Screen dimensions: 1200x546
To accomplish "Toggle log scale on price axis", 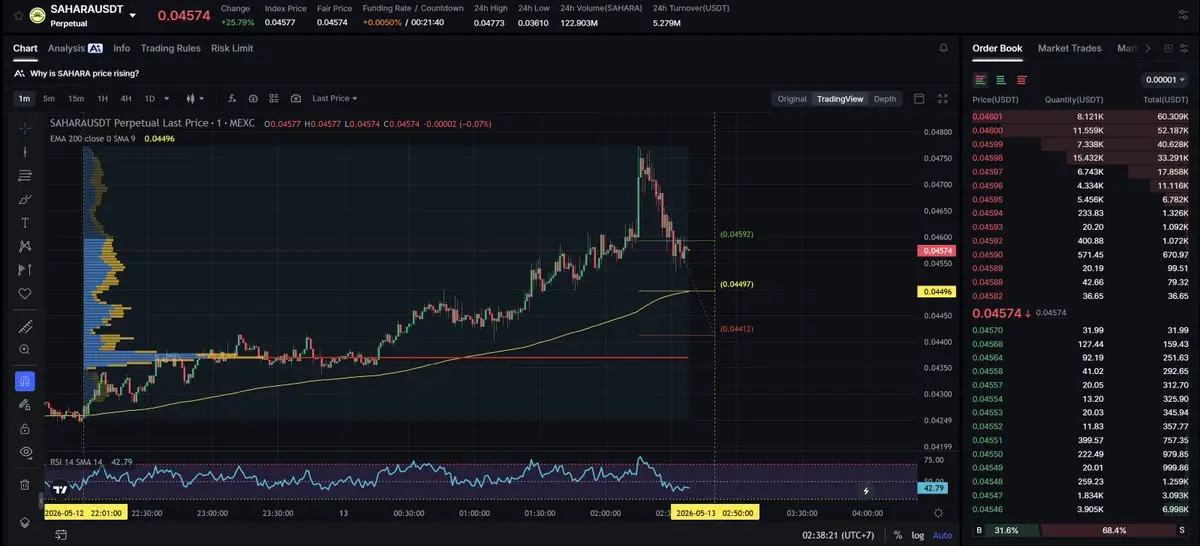I will point(918,535).
